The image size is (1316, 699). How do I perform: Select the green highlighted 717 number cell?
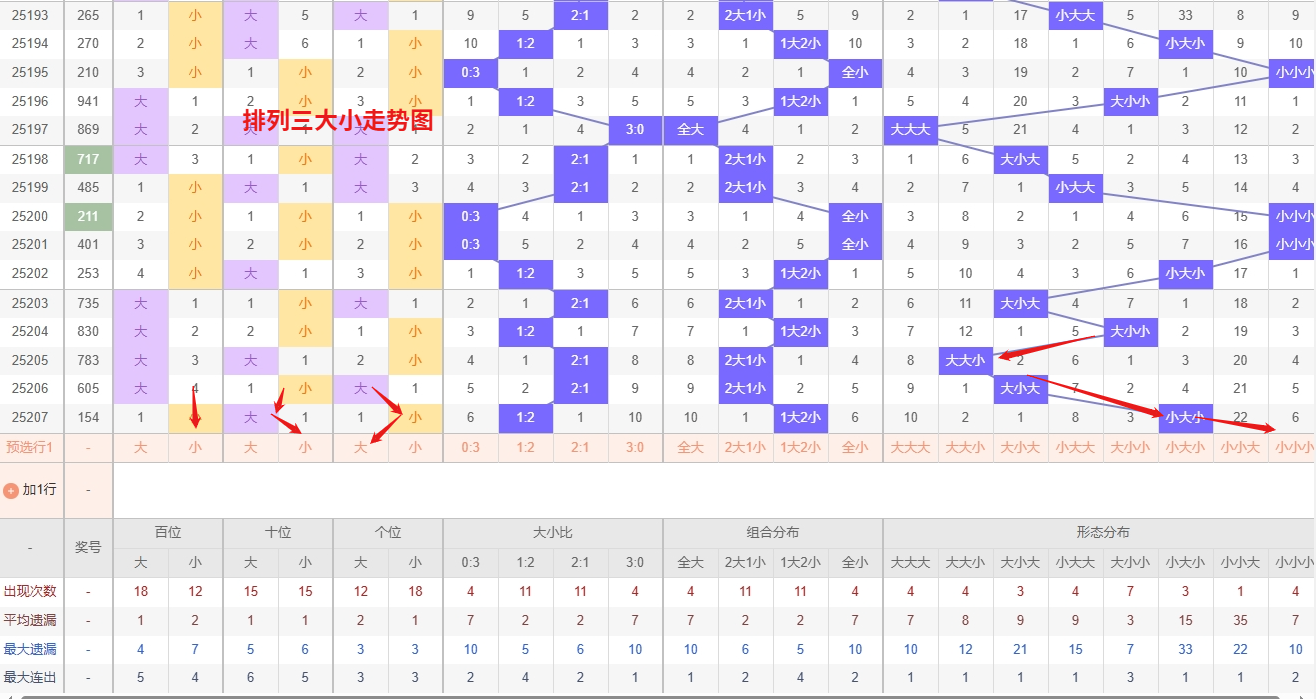tap(88, 159)
